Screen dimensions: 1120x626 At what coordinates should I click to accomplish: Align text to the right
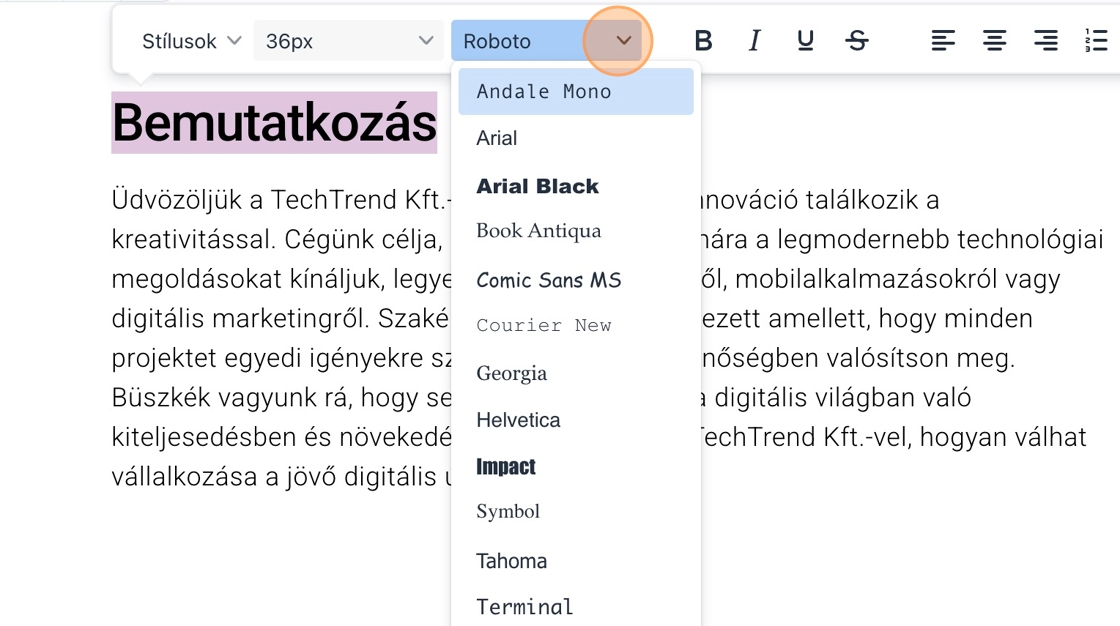pyautogui.click(x=1046, y=41)
